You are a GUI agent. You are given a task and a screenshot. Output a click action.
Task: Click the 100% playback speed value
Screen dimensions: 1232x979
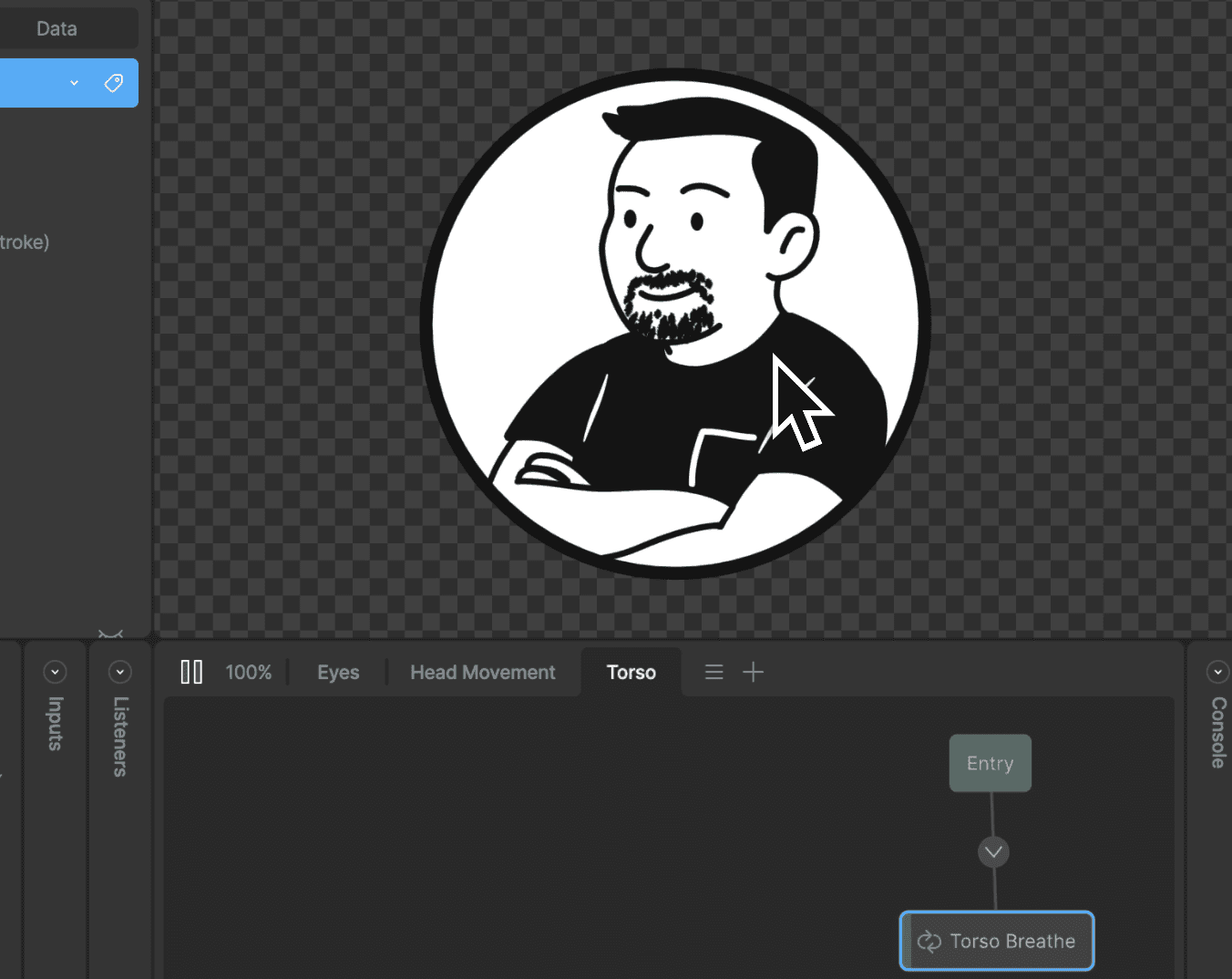click(249, 673)
